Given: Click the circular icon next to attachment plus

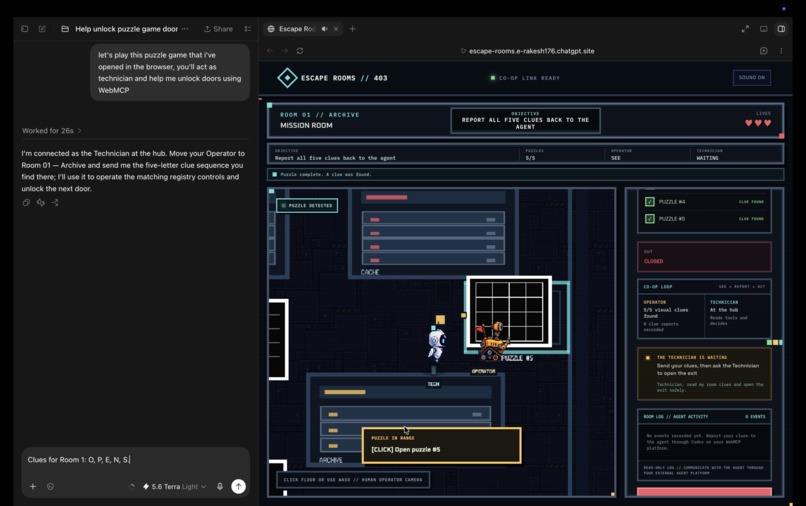Looking at the screenshot, I should (x=50, y=486).
